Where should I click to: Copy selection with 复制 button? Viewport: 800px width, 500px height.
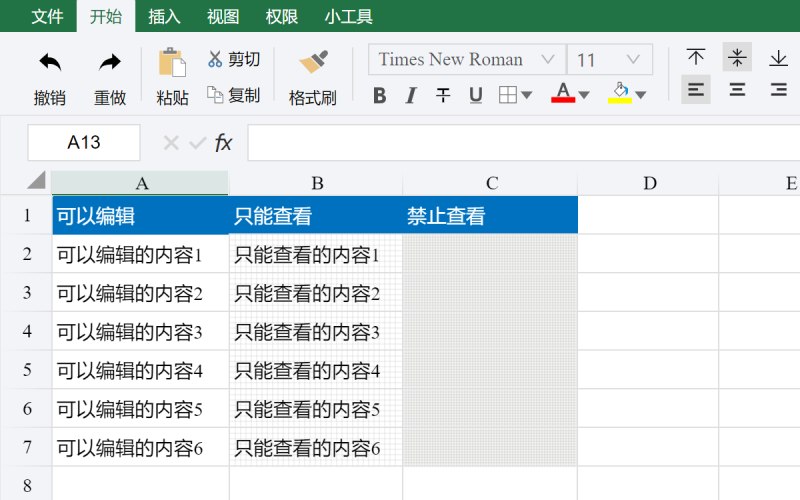pos(234,95)
